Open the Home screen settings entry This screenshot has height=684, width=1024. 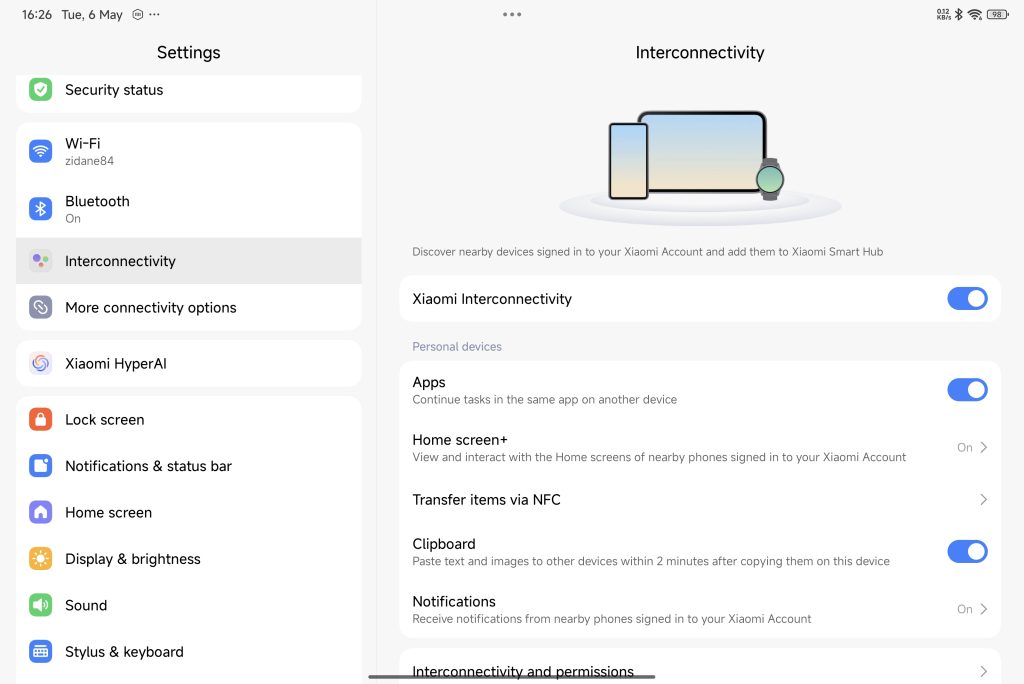[108, 513]
